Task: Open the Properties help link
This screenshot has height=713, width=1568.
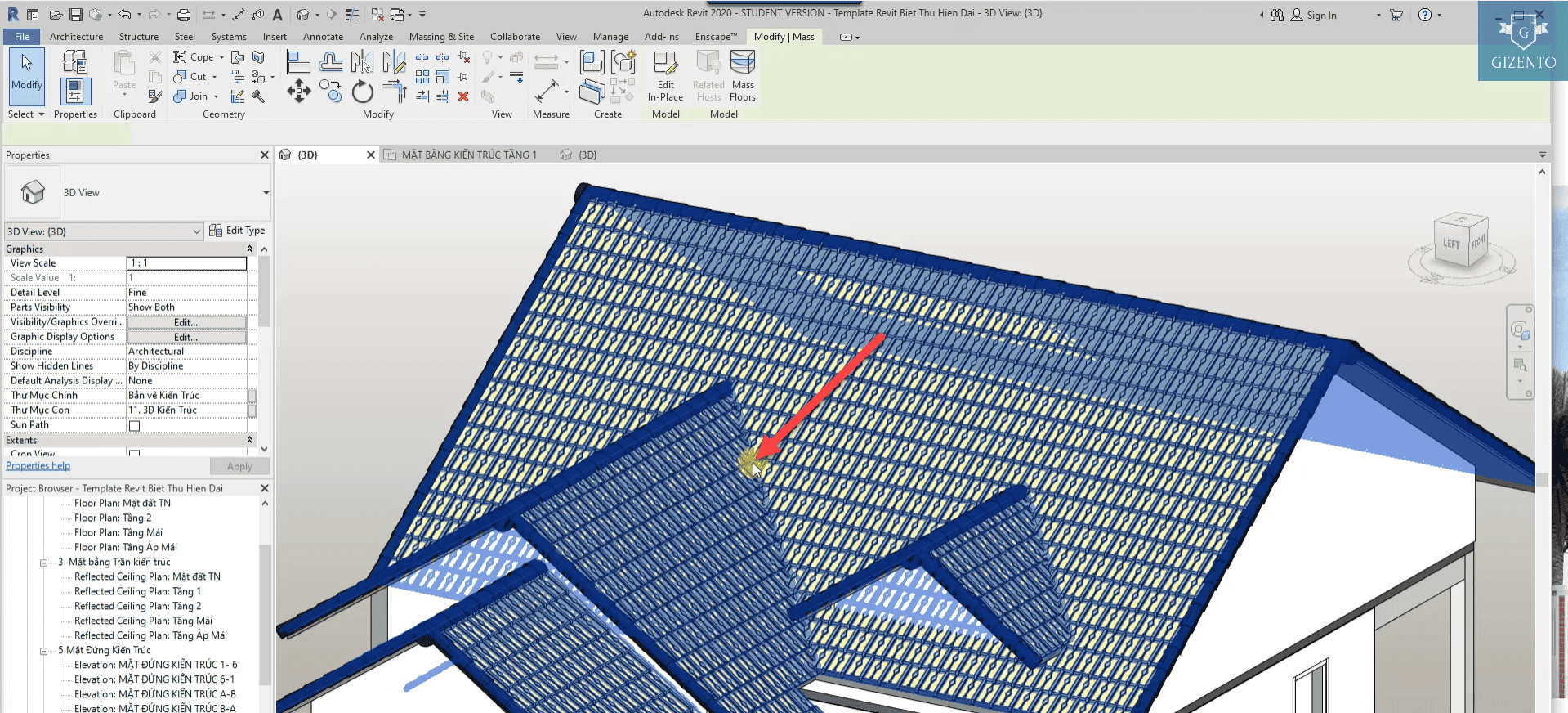Action: (38, 466)
